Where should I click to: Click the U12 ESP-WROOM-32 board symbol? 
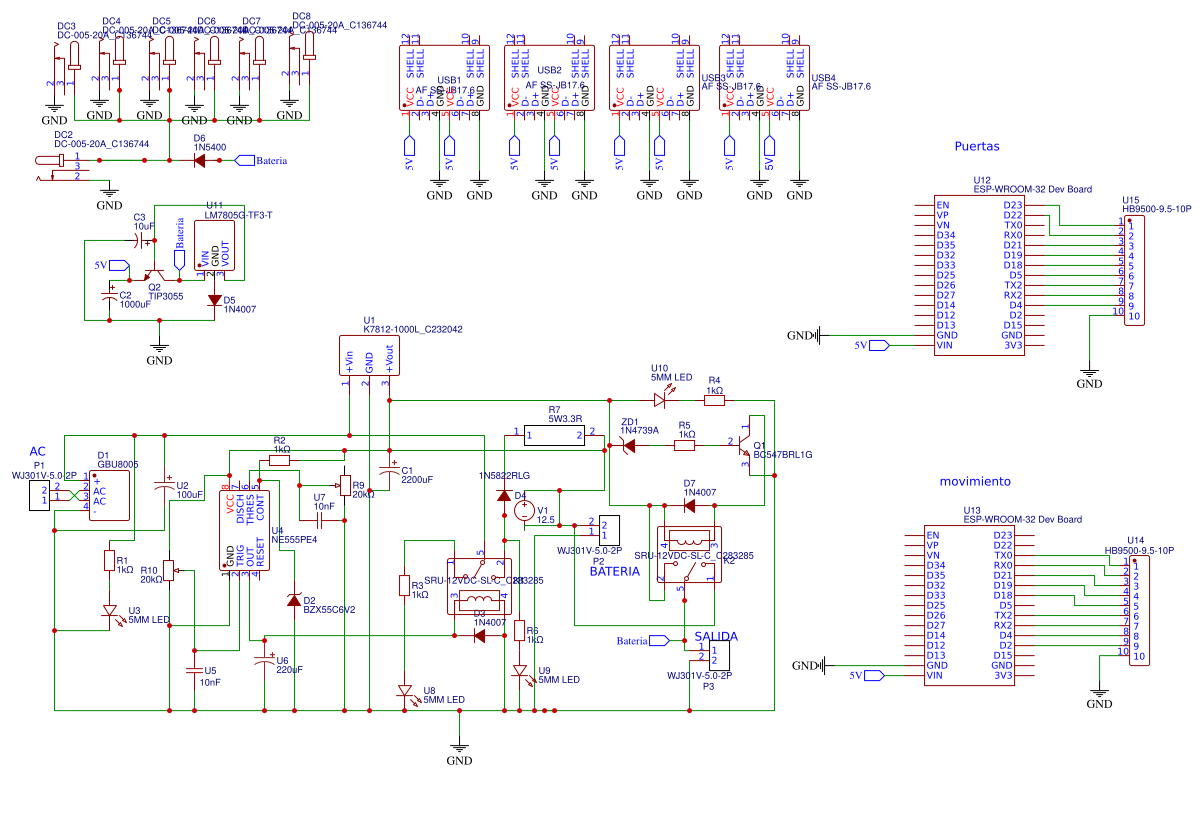pos(979,275)
